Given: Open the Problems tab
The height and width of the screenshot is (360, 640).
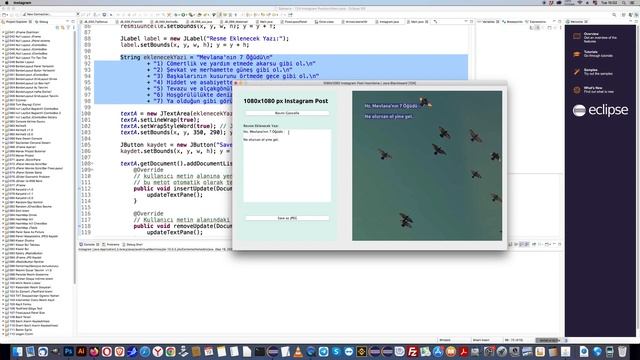Looking at the screenshot, I should (111, 244).
